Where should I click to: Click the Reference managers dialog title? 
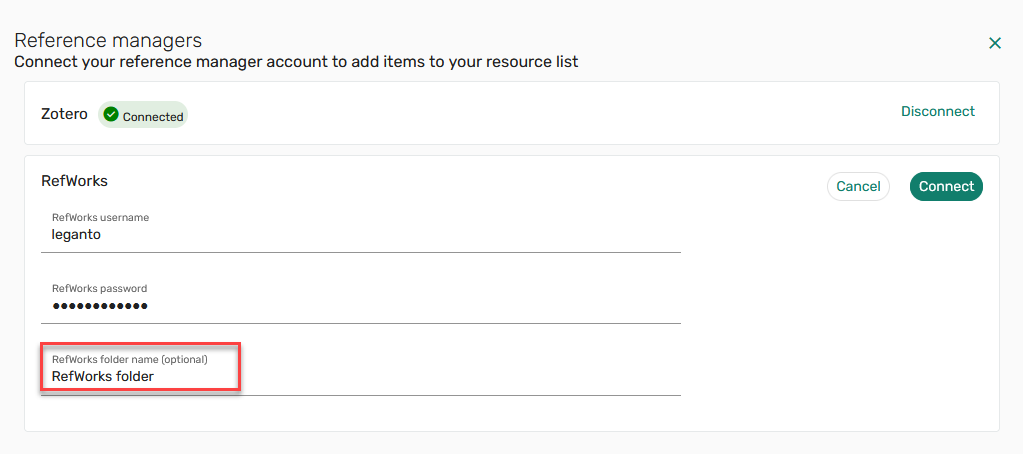(108, 40)
